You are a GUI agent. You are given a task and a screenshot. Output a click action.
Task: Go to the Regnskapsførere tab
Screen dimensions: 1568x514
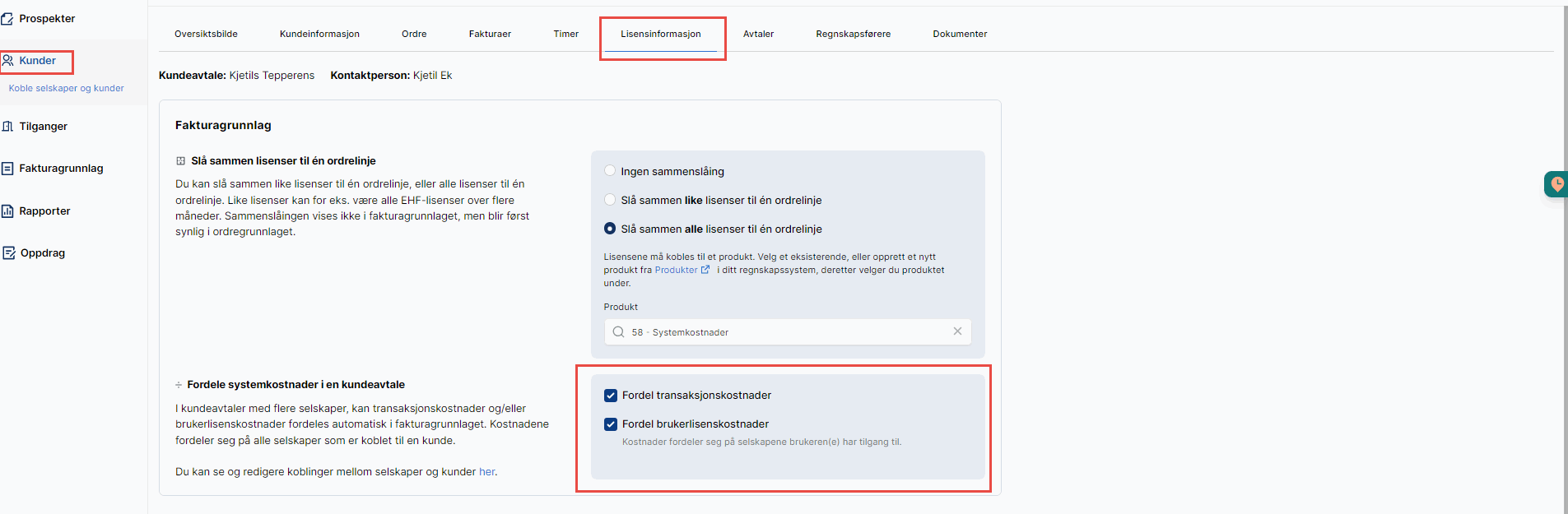tap(853, 34)
